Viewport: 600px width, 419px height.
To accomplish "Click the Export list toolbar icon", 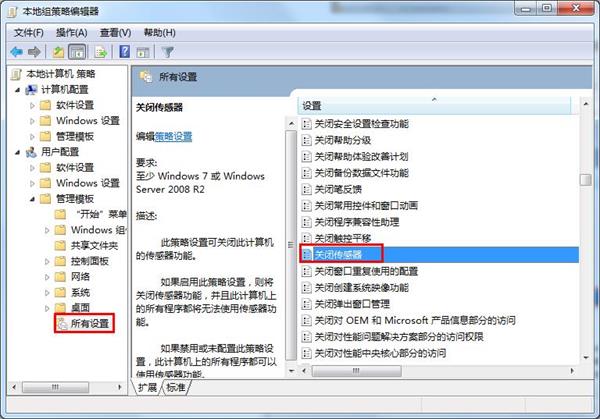I will pyautogui.click(x=101, y=52).
